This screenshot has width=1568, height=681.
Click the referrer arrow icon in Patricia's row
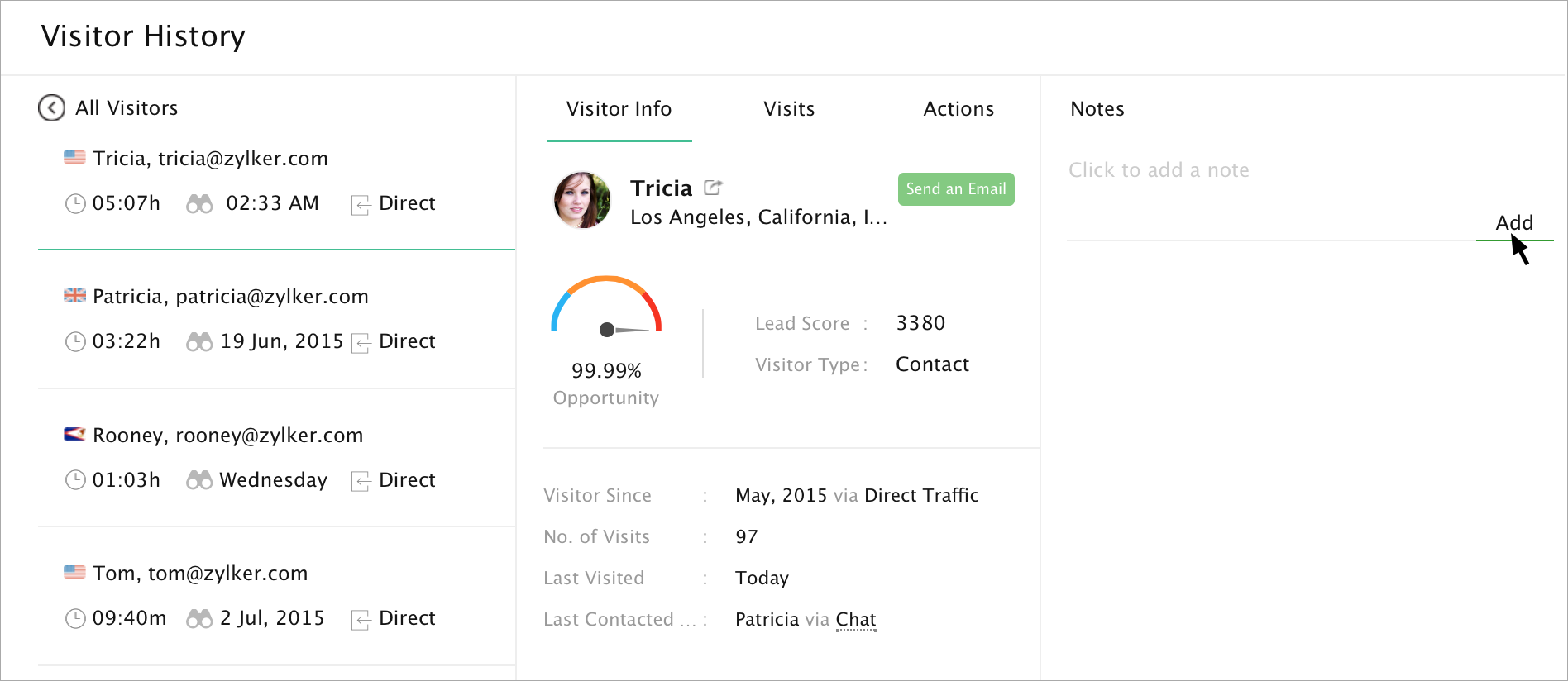361,342
